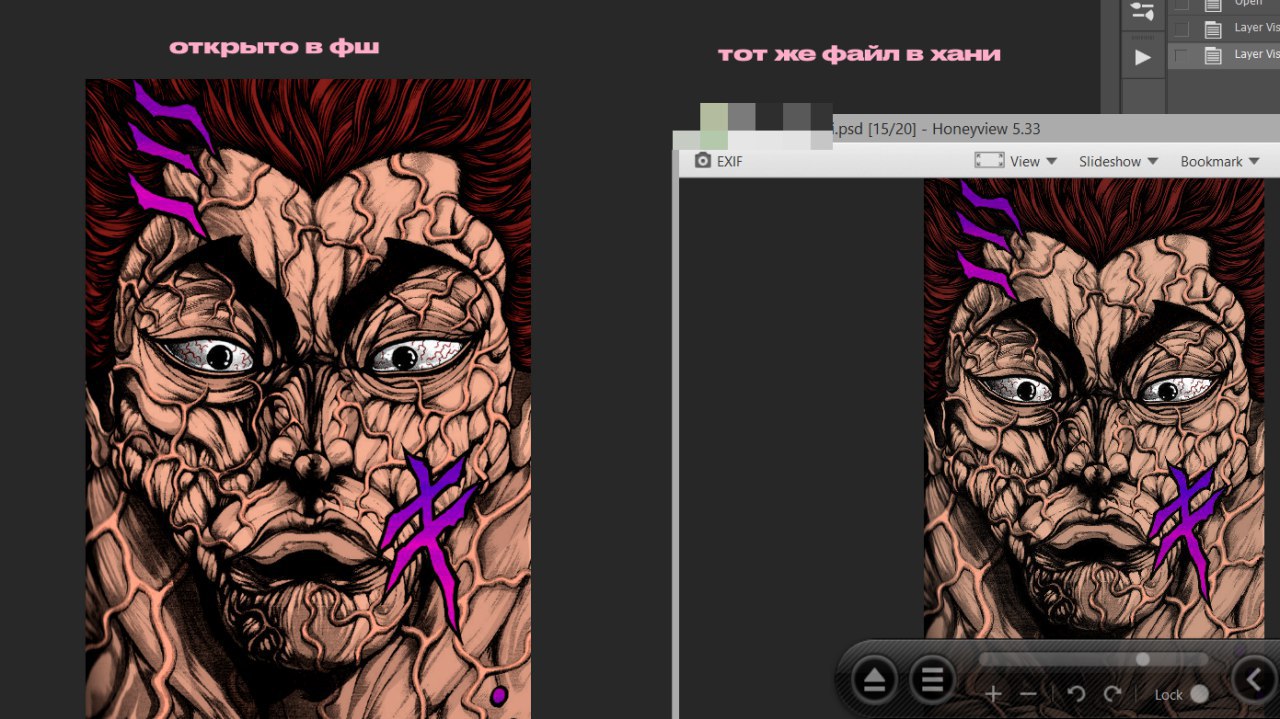The height and width of the screenshot is (719, 1280).
Task: Open Photoshop brush settings panel icon
Action: pos(1141,11)
